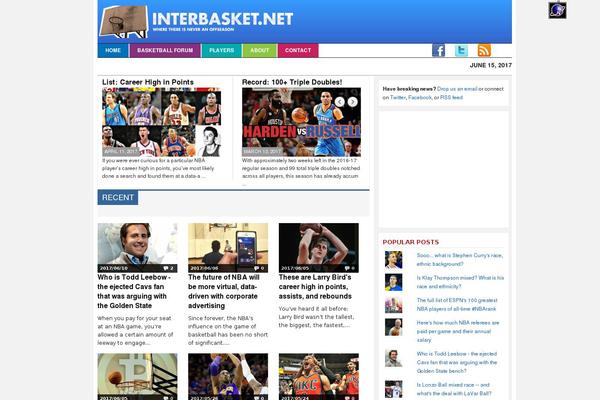Click 'Drop us an email' link
This screenshot has height=400, width=600.
[457, 89]
